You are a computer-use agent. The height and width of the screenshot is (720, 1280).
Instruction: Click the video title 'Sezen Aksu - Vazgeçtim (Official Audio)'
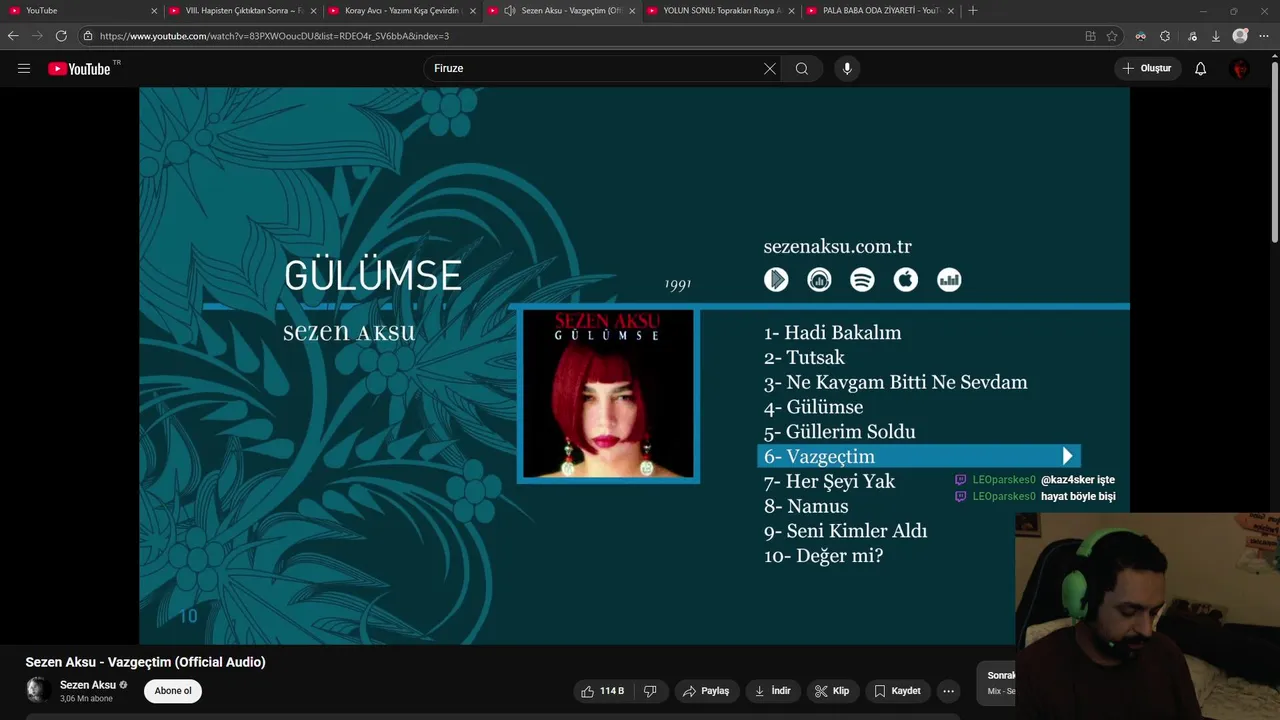click(x=146, y=662)
